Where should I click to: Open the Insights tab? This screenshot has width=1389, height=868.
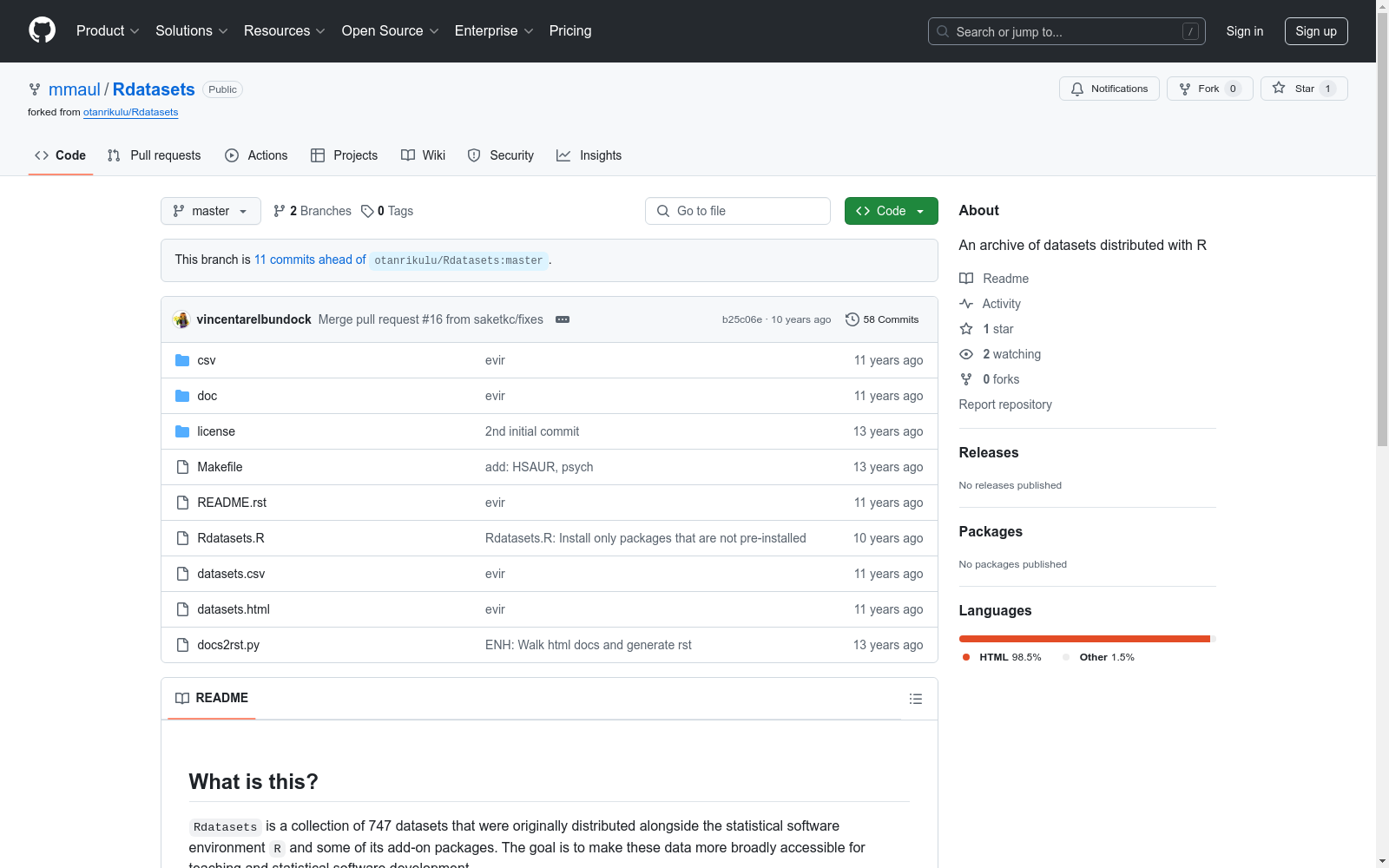(x=589, y=155)
